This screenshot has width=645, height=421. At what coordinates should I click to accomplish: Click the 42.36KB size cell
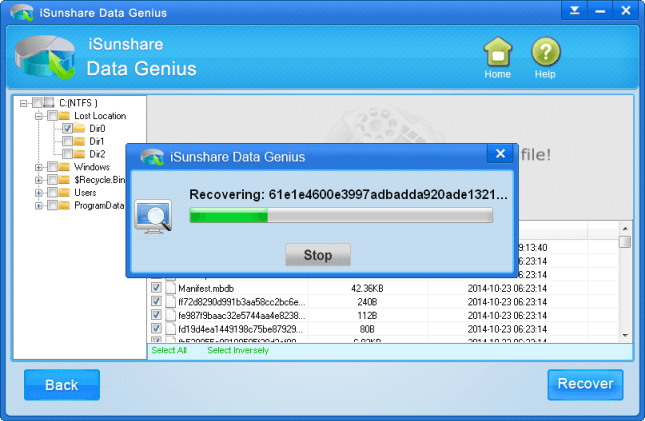point(367,288)
